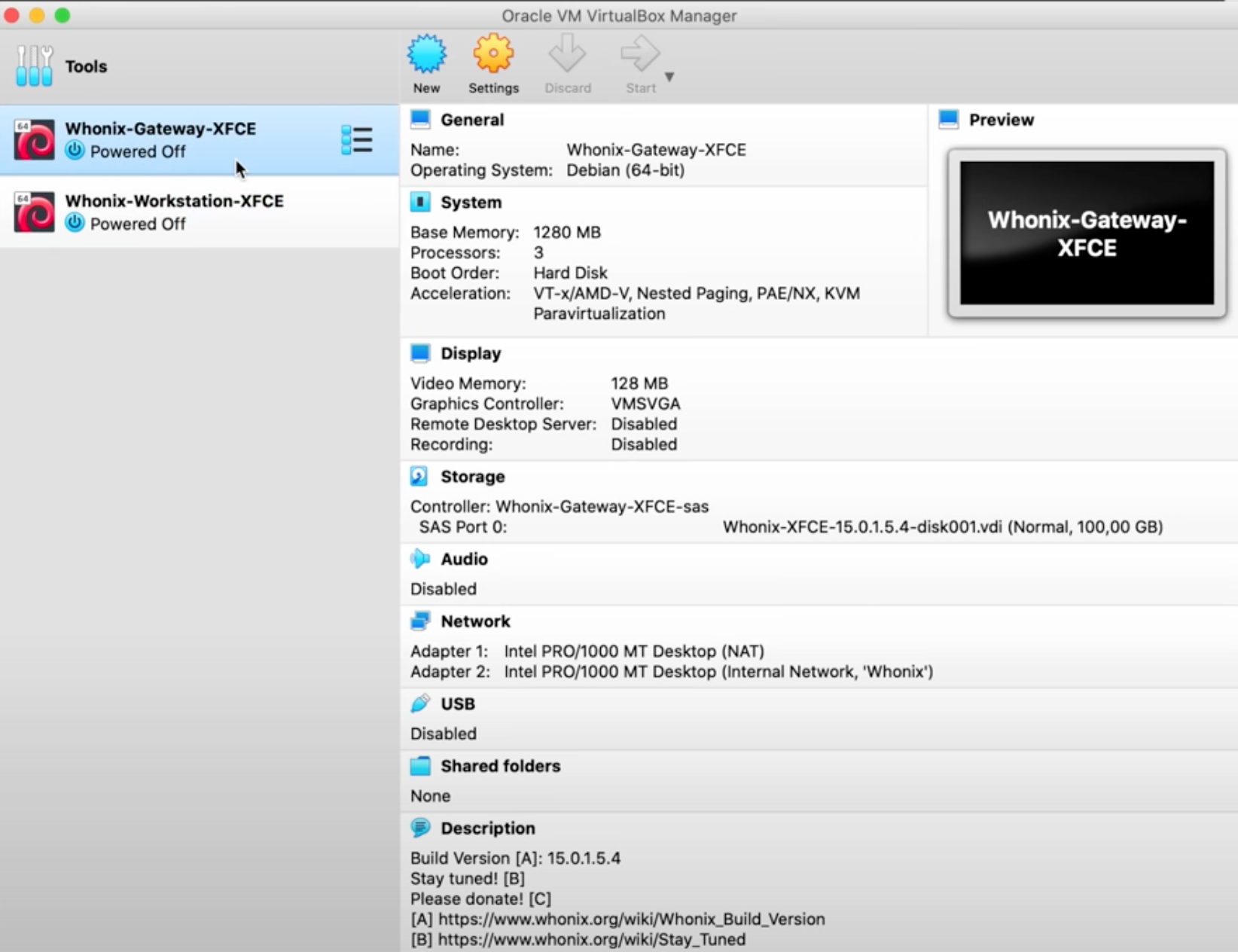Click the Build Version 15.0.1.5.4 line
The width and height of the screenshot is (1238, 952).
(x=515, y=859)
